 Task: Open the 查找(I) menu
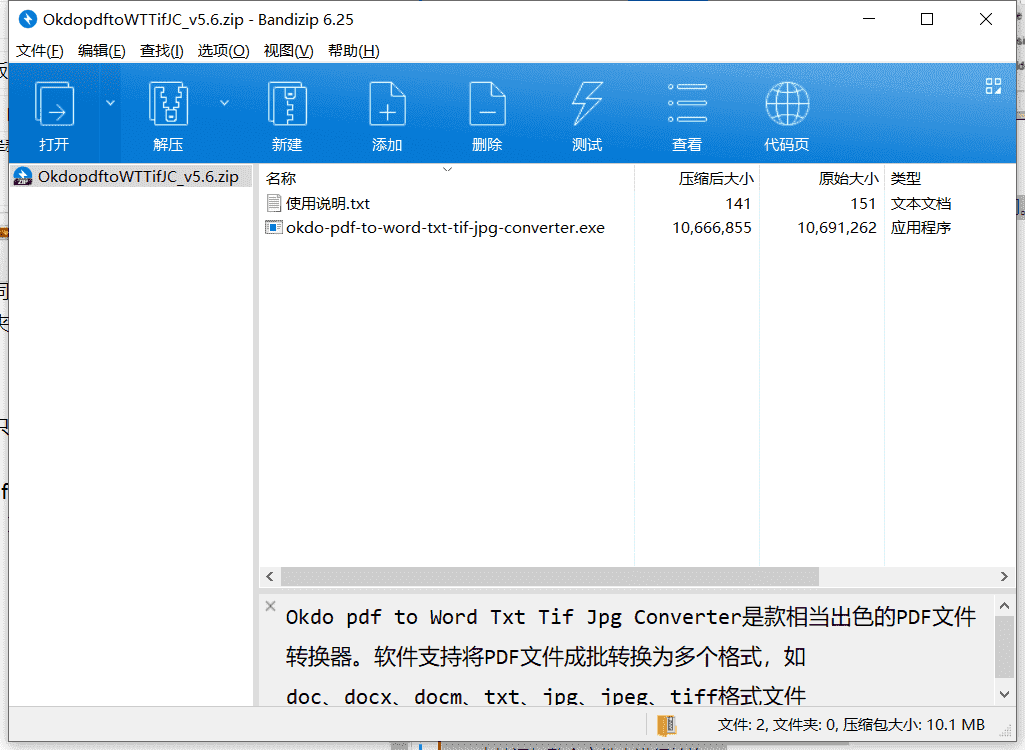[161, 51]
